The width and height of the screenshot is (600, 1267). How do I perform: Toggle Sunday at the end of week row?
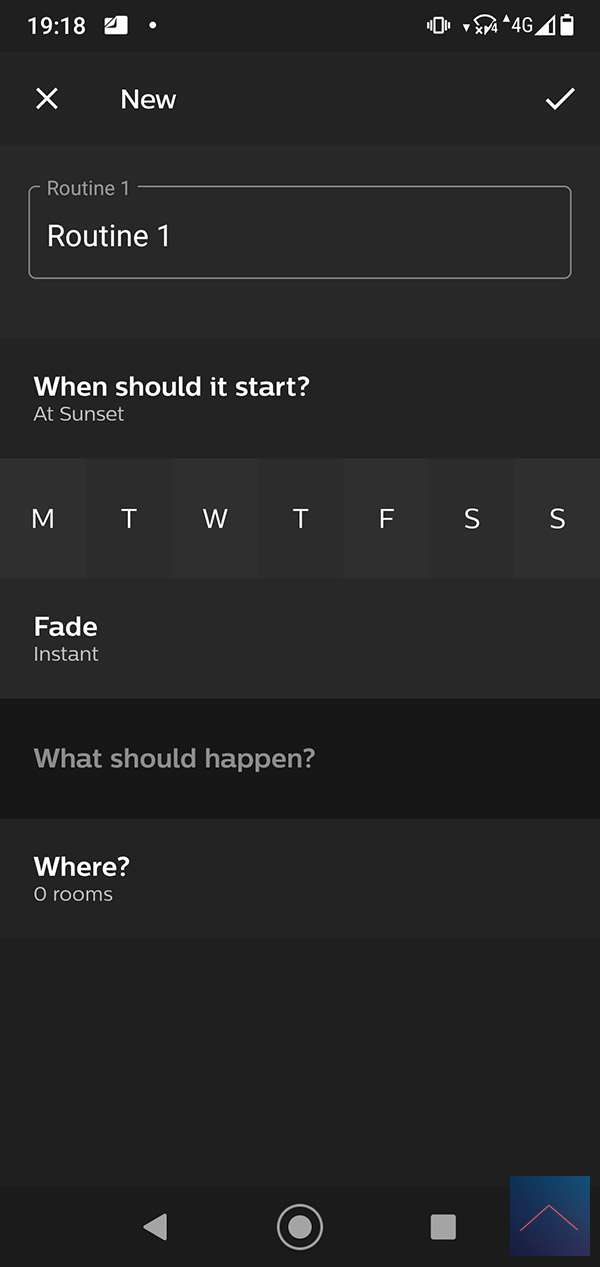[x=557, y=518]
